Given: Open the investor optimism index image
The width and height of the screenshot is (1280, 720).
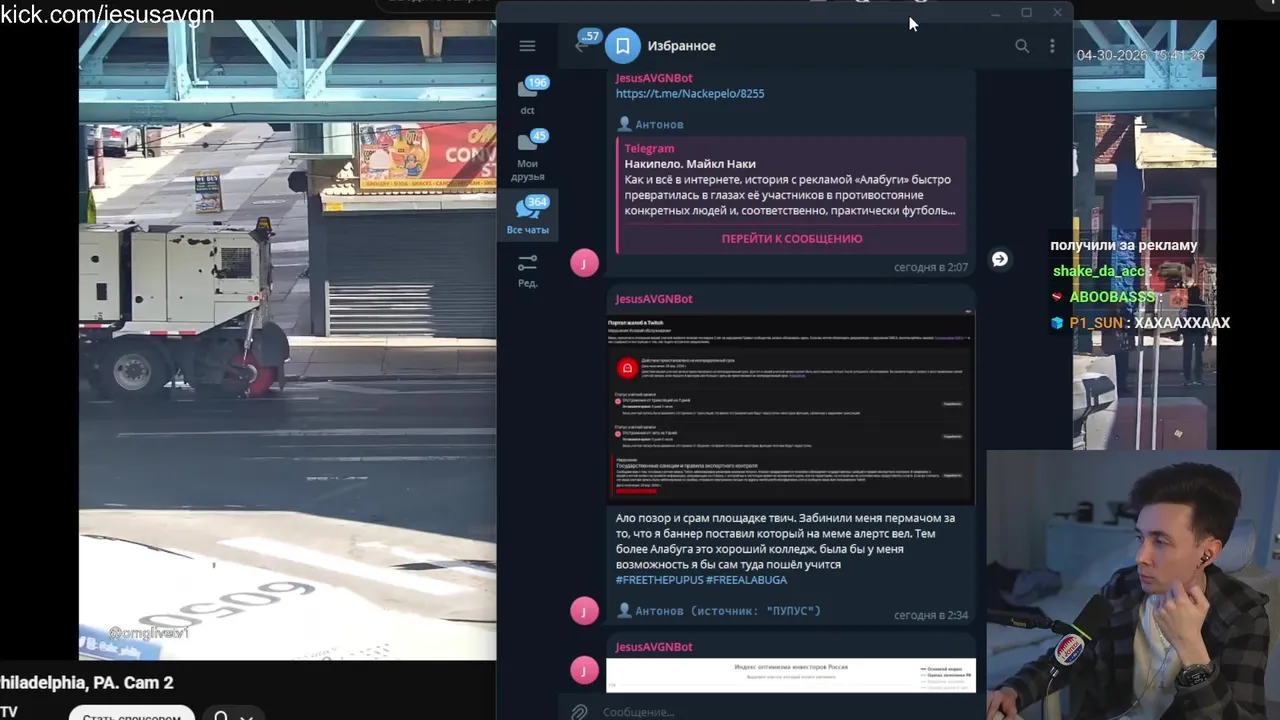Looking at the screenshot, I should point(790,675).
